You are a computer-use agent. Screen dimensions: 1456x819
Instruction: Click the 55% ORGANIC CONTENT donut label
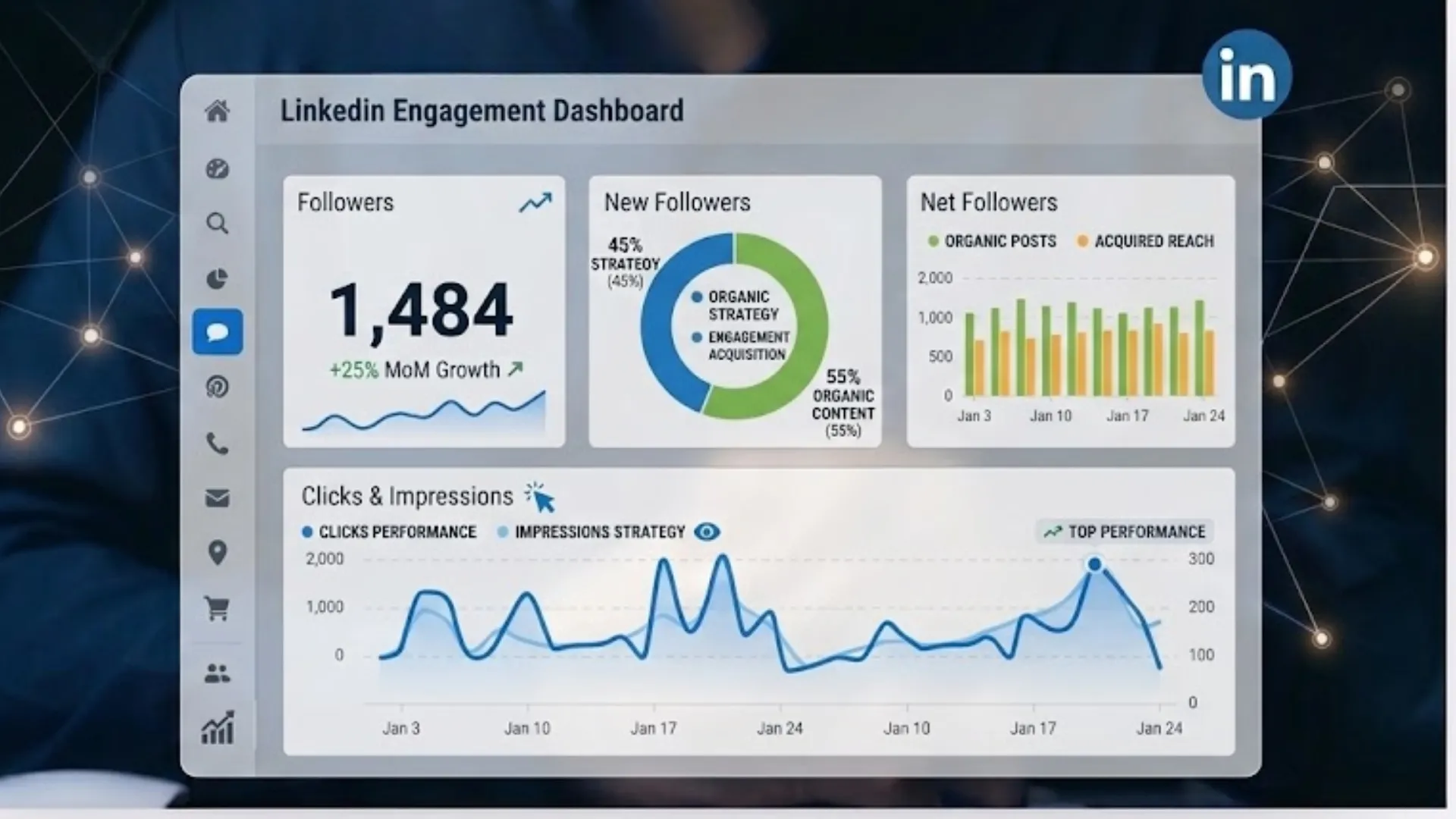(x=843, y=403)
